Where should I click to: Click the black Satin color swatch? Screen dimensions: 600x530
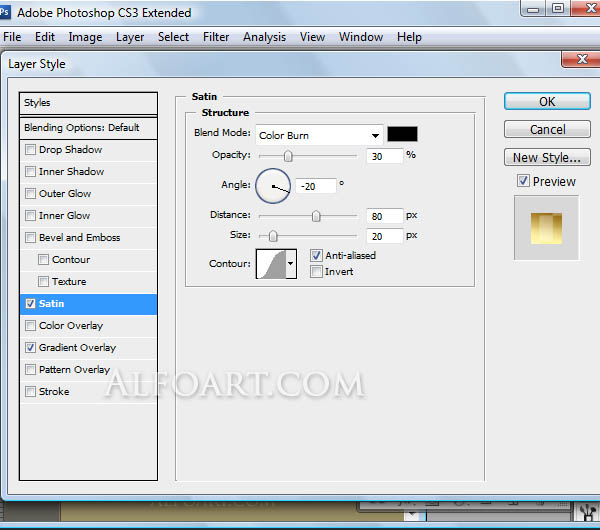pyautogui.click(x=402, y=134)
